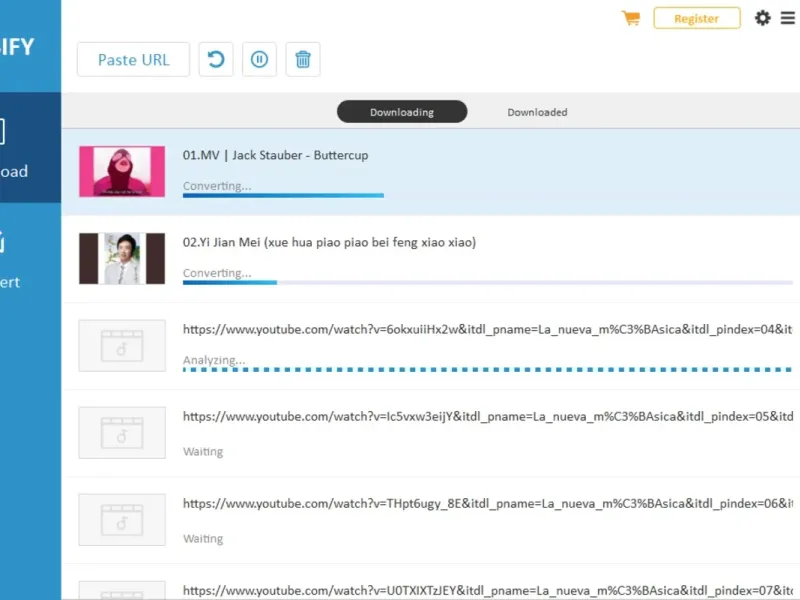This screenshot has height=600, width=800.
Task: Click the resume all downloads icon
Action: point(216,60)
